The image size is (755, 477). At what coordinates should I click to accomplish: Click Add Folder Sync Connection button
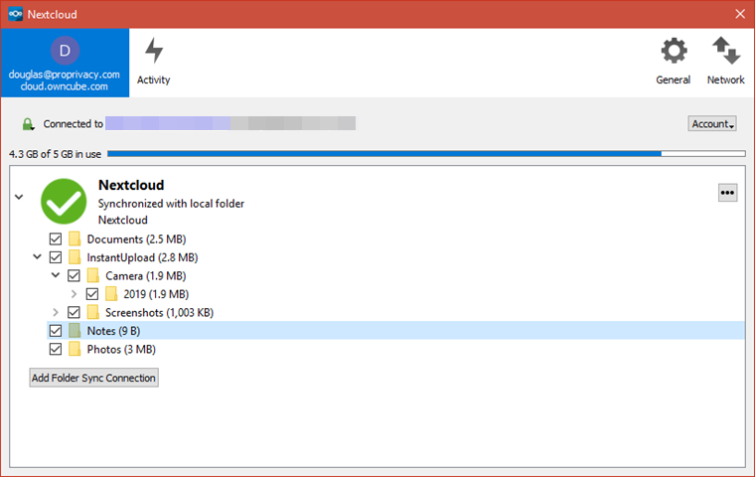pyautogui.click(x=94, y=378)
